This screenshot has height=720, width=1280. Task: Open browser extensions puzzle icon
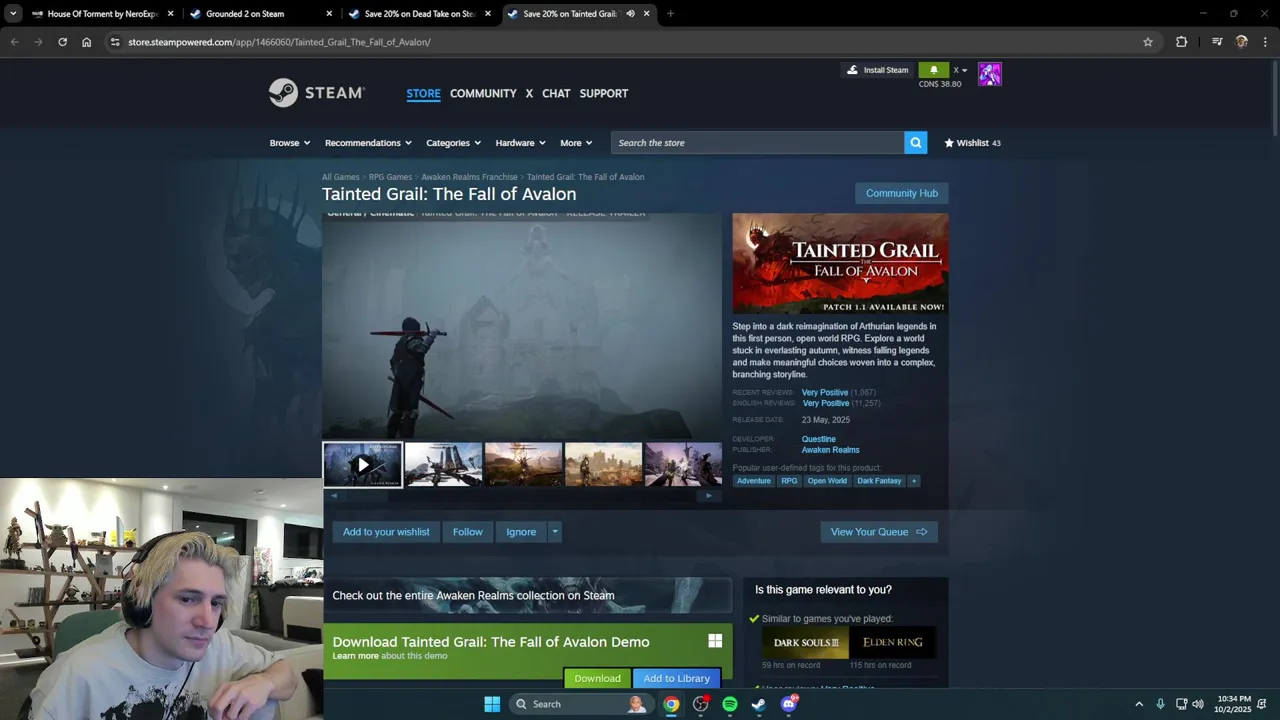(1181, 42)
